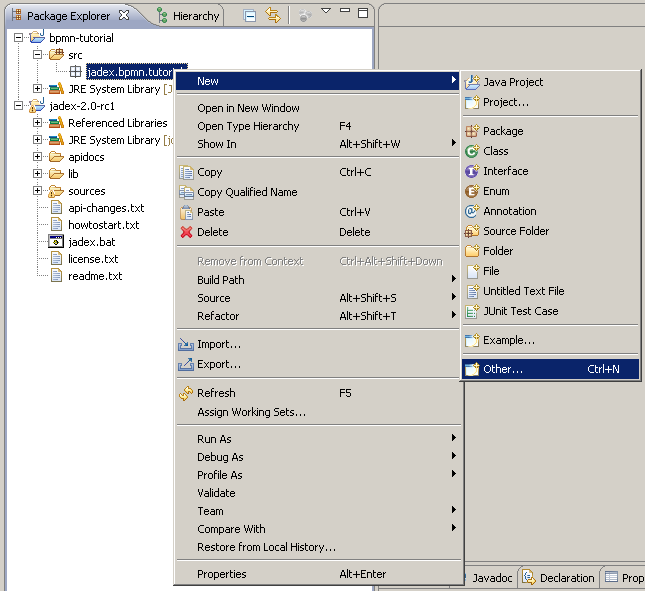Switch to the Hierarchy tab
Image resolution: width=645 pixels, height=591 pixels.
point(188,16)
